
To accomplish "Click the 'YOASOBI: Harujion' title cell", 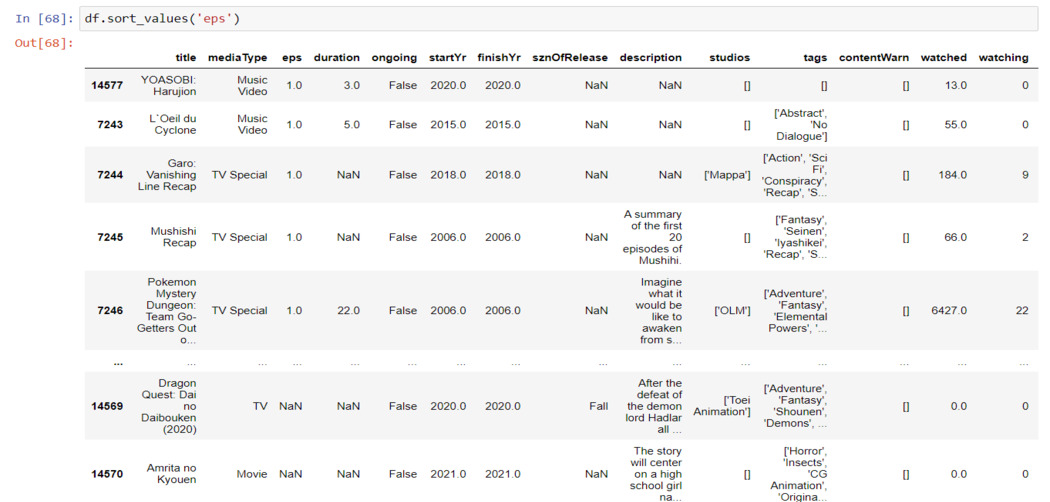I will coord(168,86).
